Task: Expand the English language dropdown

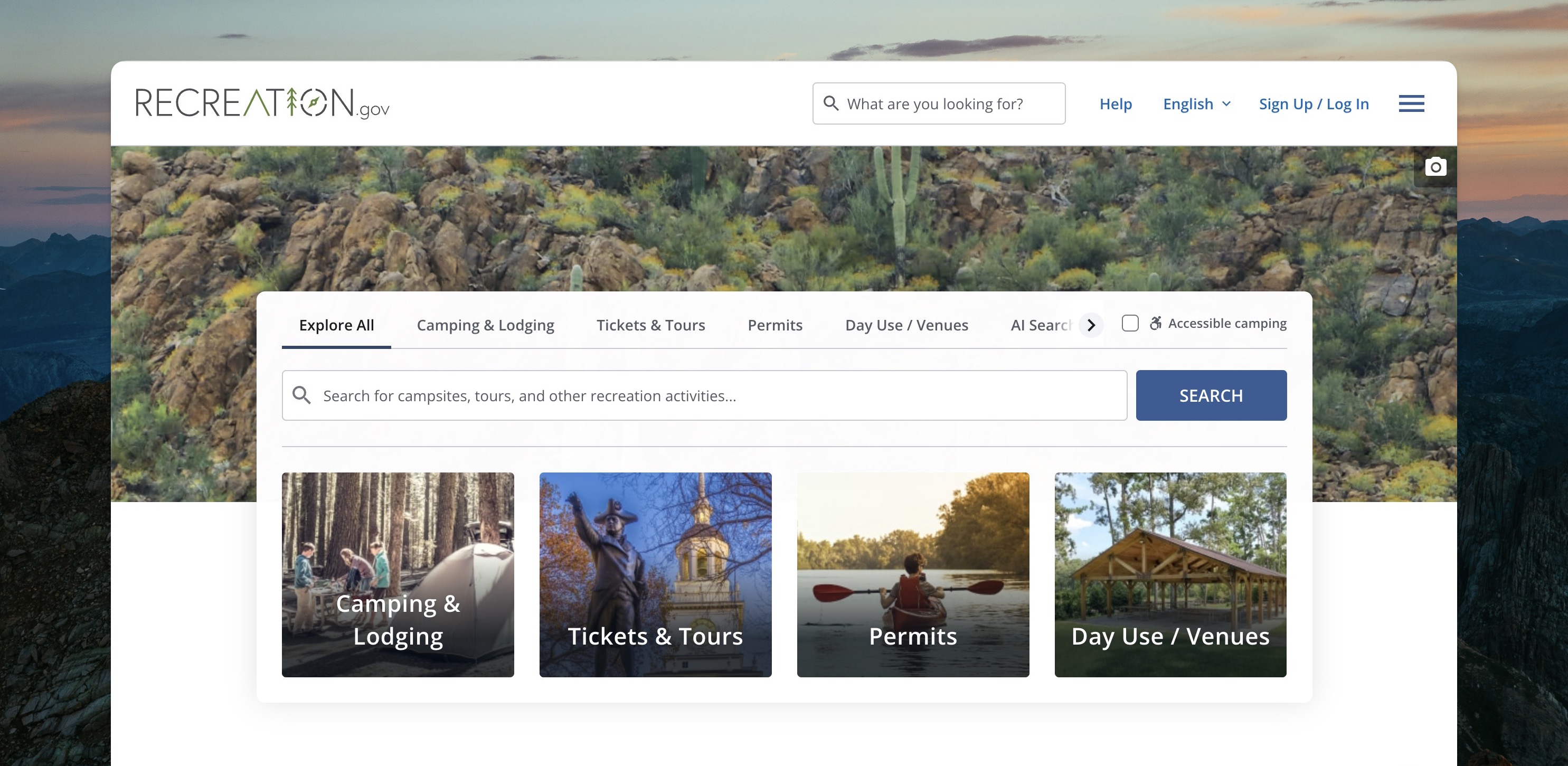Action: coord(1197,104)
